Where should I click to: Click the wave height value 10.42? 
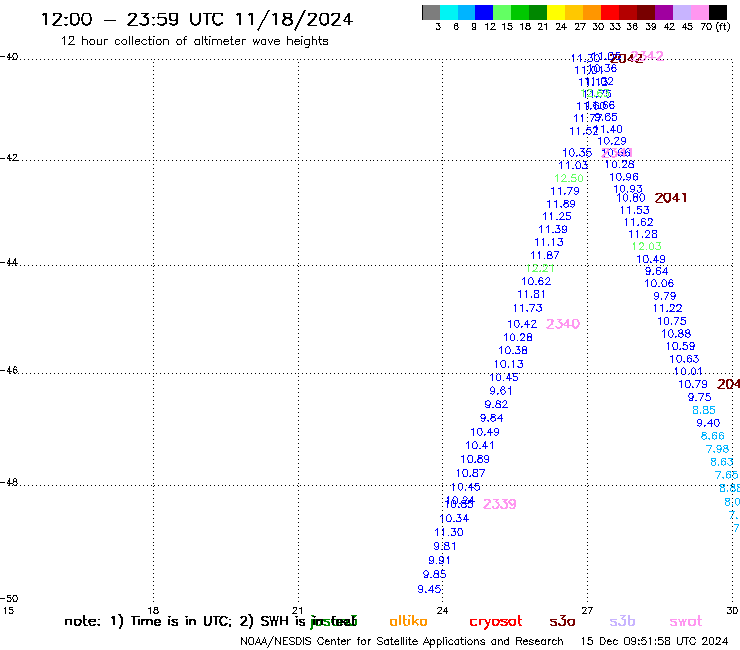tap(522, 324)
